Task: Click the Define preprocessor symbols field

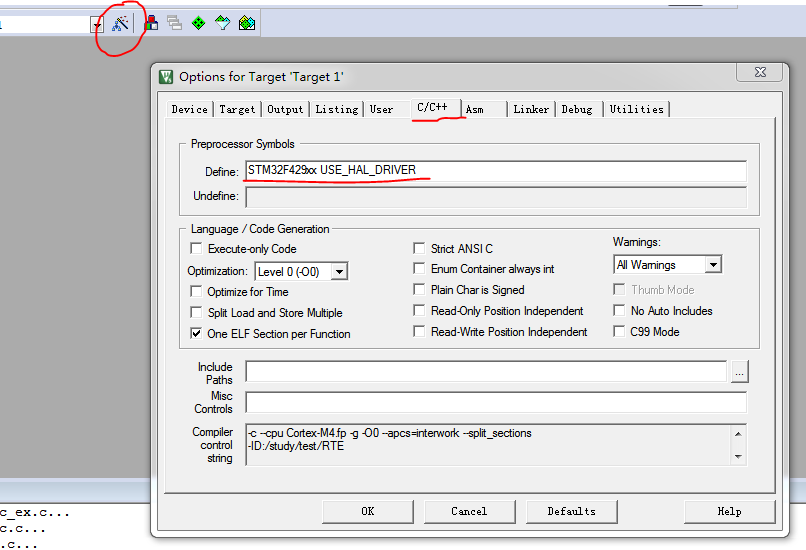Action: coord(496,171)
